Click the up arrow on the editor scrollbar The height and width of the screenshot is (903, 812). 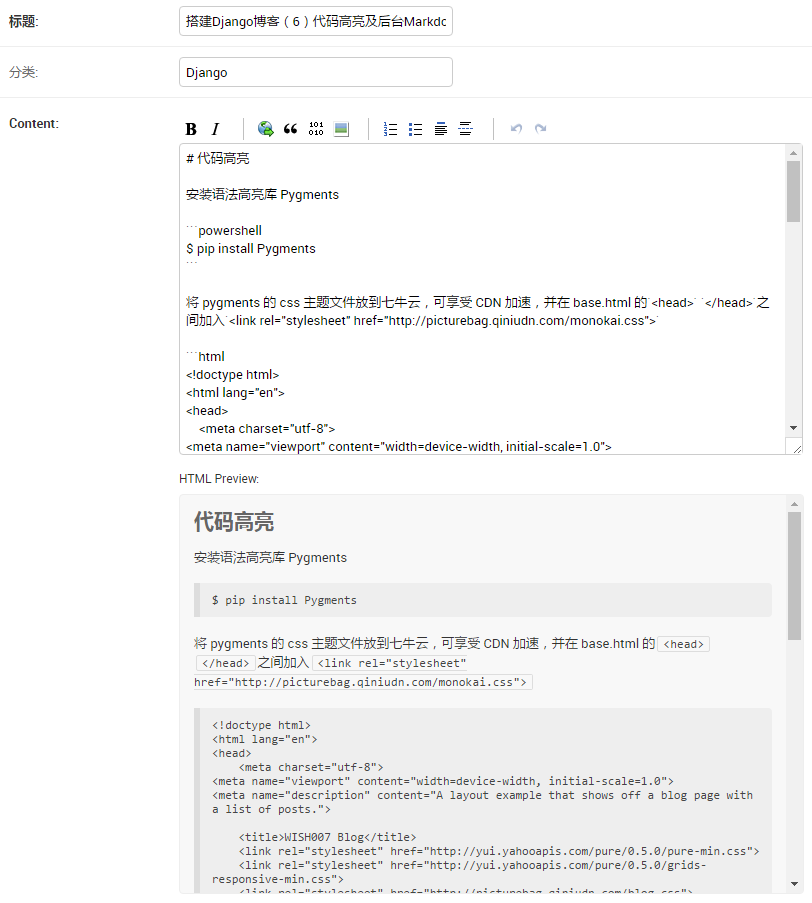click(795, 152)
